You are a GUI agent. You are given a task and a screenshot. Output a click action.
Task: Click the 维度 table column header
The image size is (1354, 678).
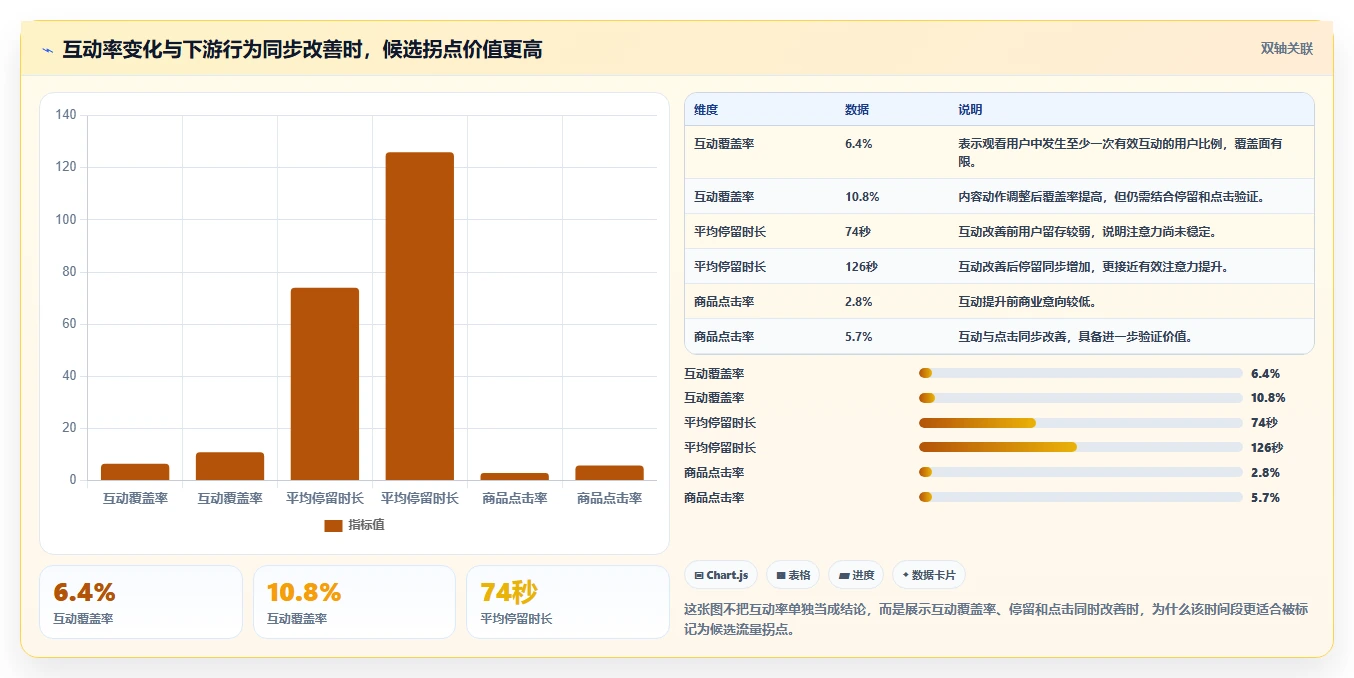(x=706, y=110)
